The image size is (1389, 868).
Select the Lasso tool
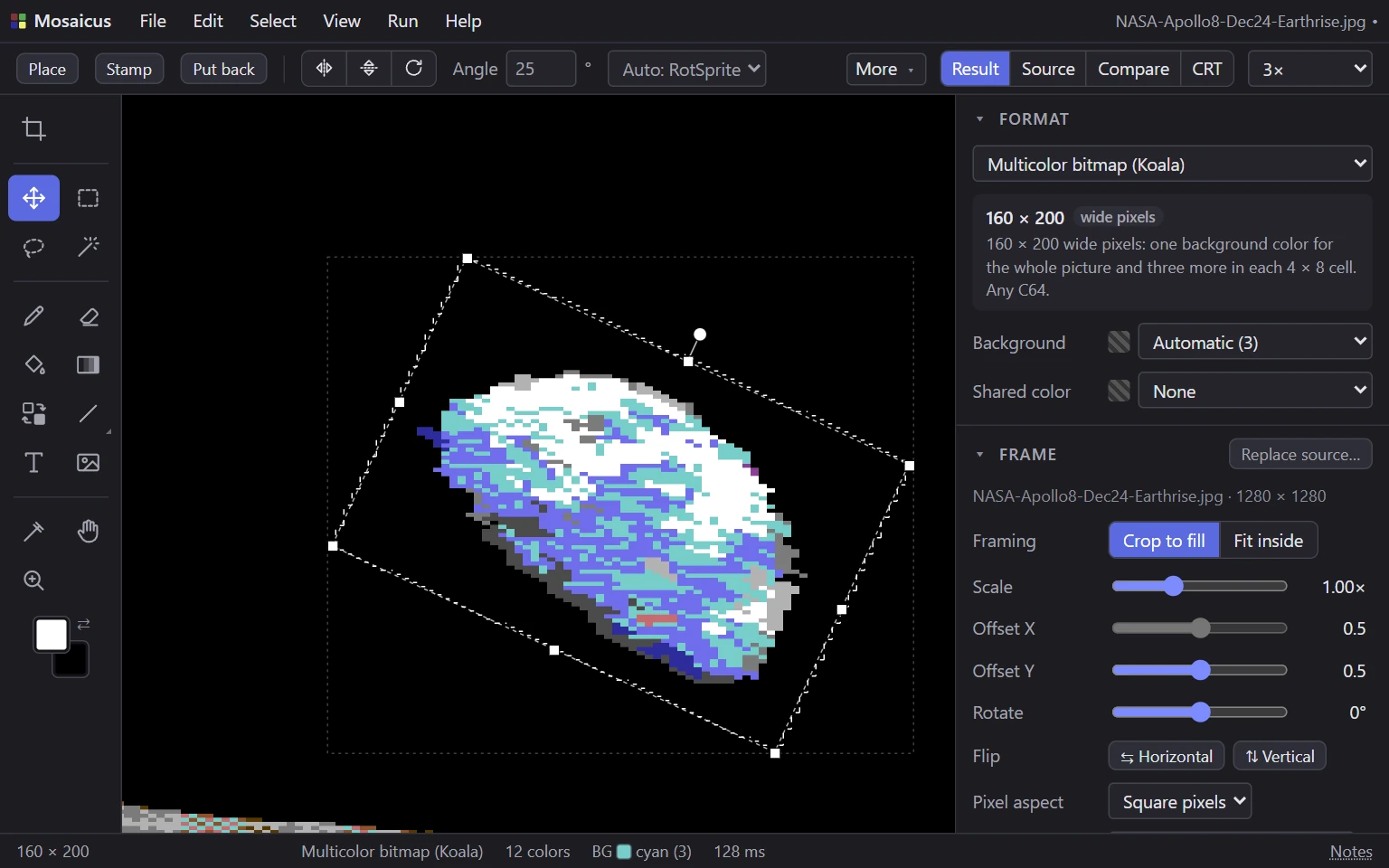(34, 247)
